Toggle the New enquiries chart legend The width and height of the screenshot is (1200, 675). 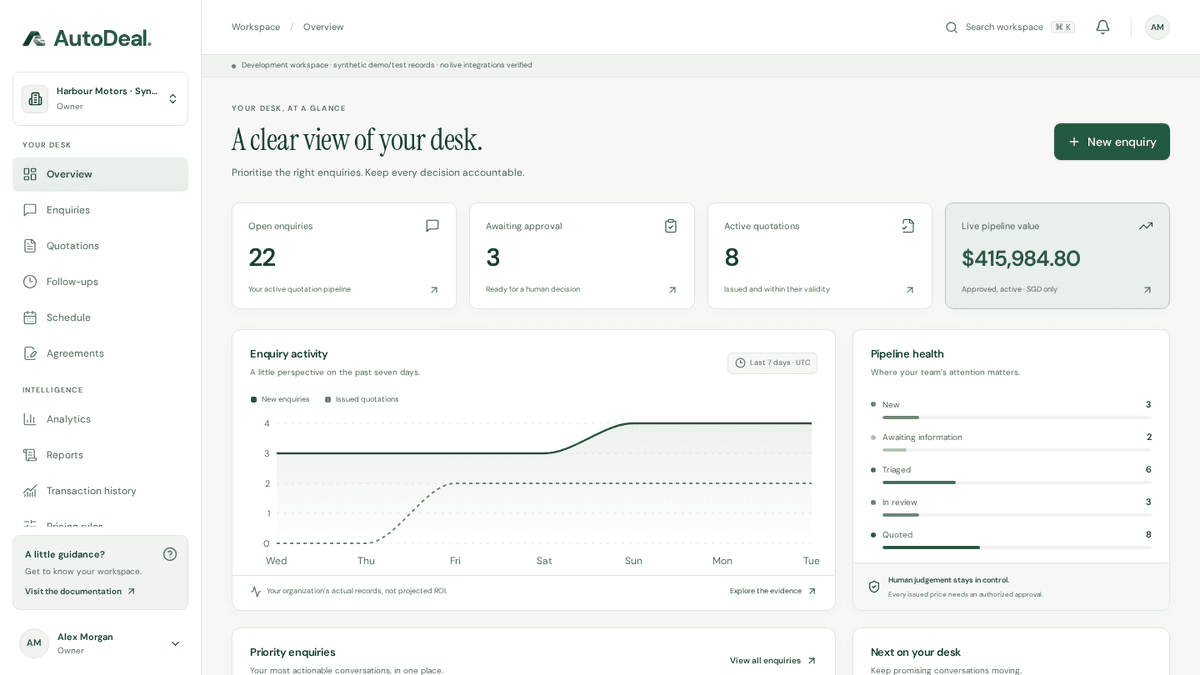point(280,399)
